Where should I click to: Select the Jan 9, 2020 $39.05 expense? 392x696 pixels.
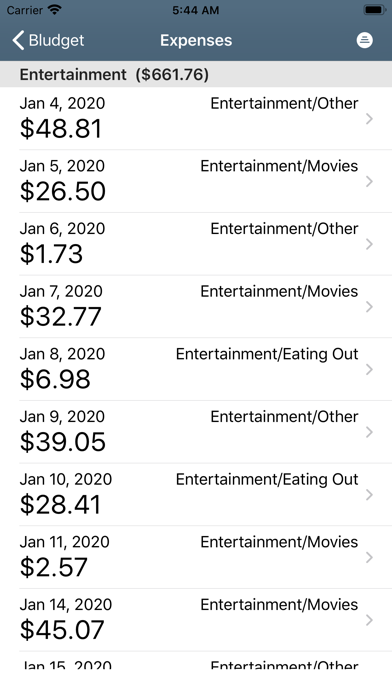point(196,432)
